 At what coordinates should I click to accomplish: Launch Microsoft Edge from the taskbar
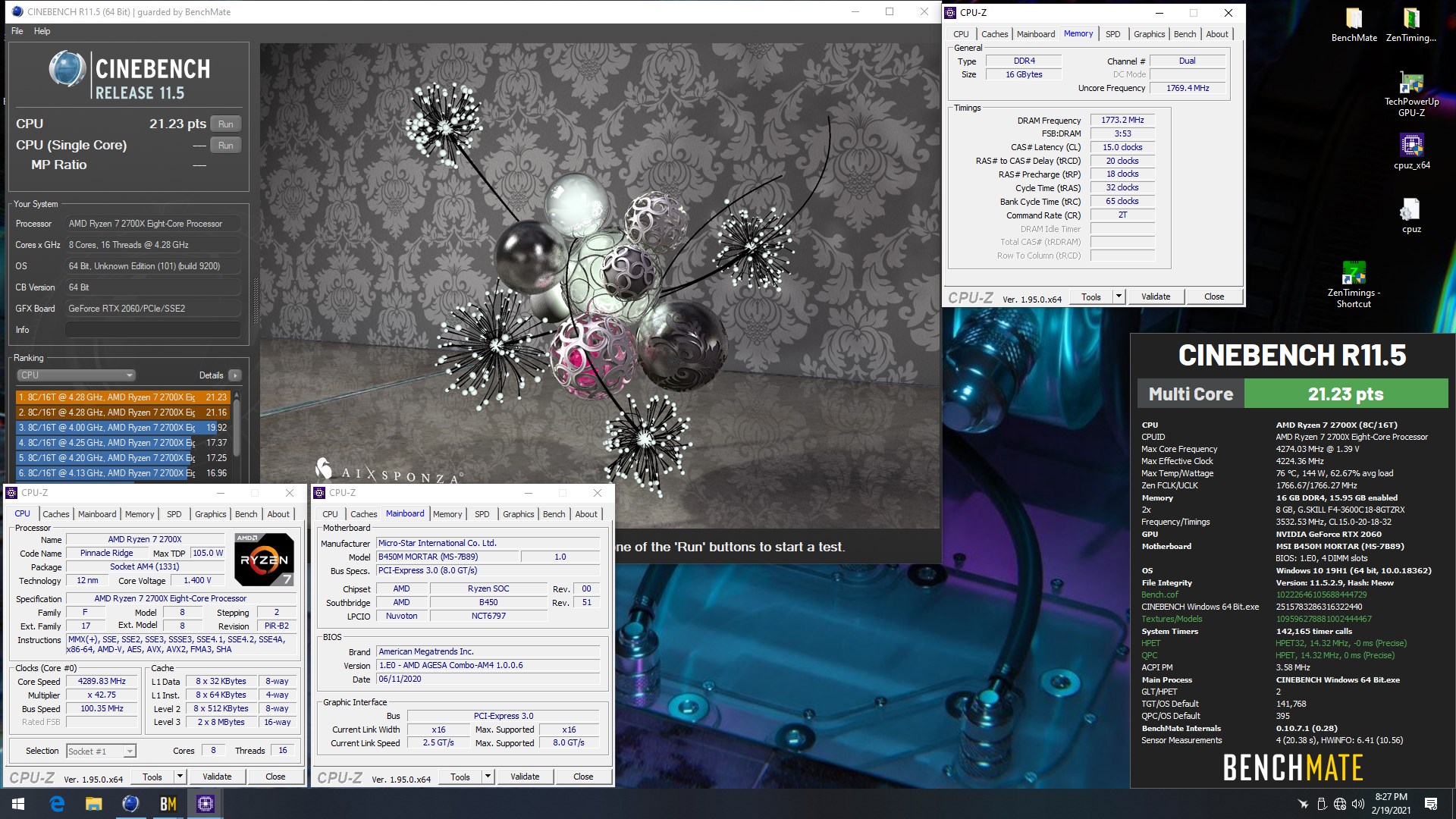point(57,804)
